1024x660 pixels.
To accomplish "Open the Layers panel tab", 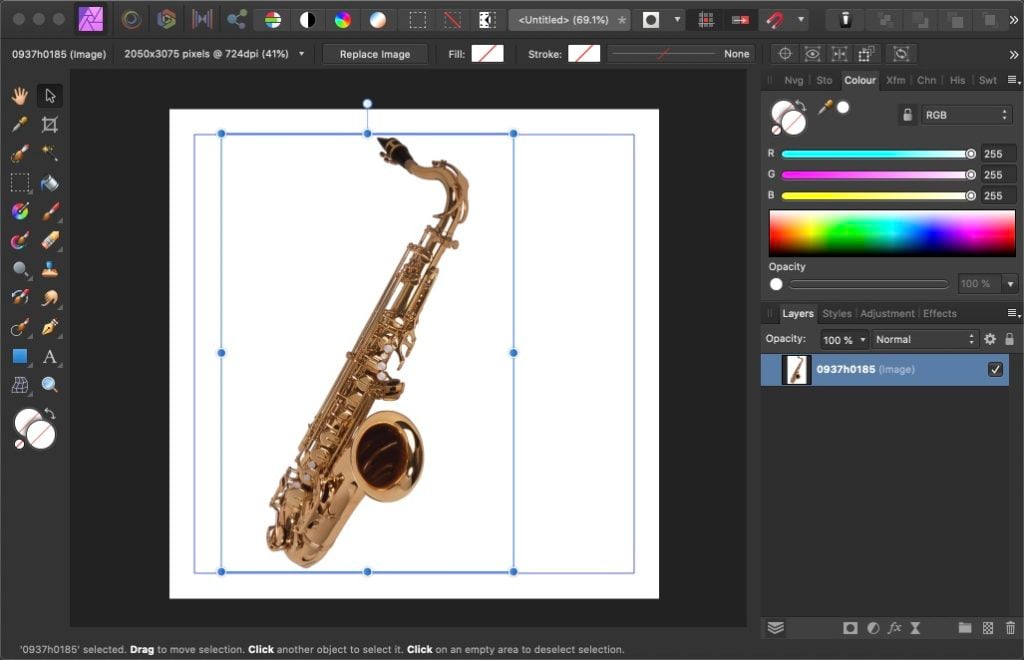I will coord(797,313).
